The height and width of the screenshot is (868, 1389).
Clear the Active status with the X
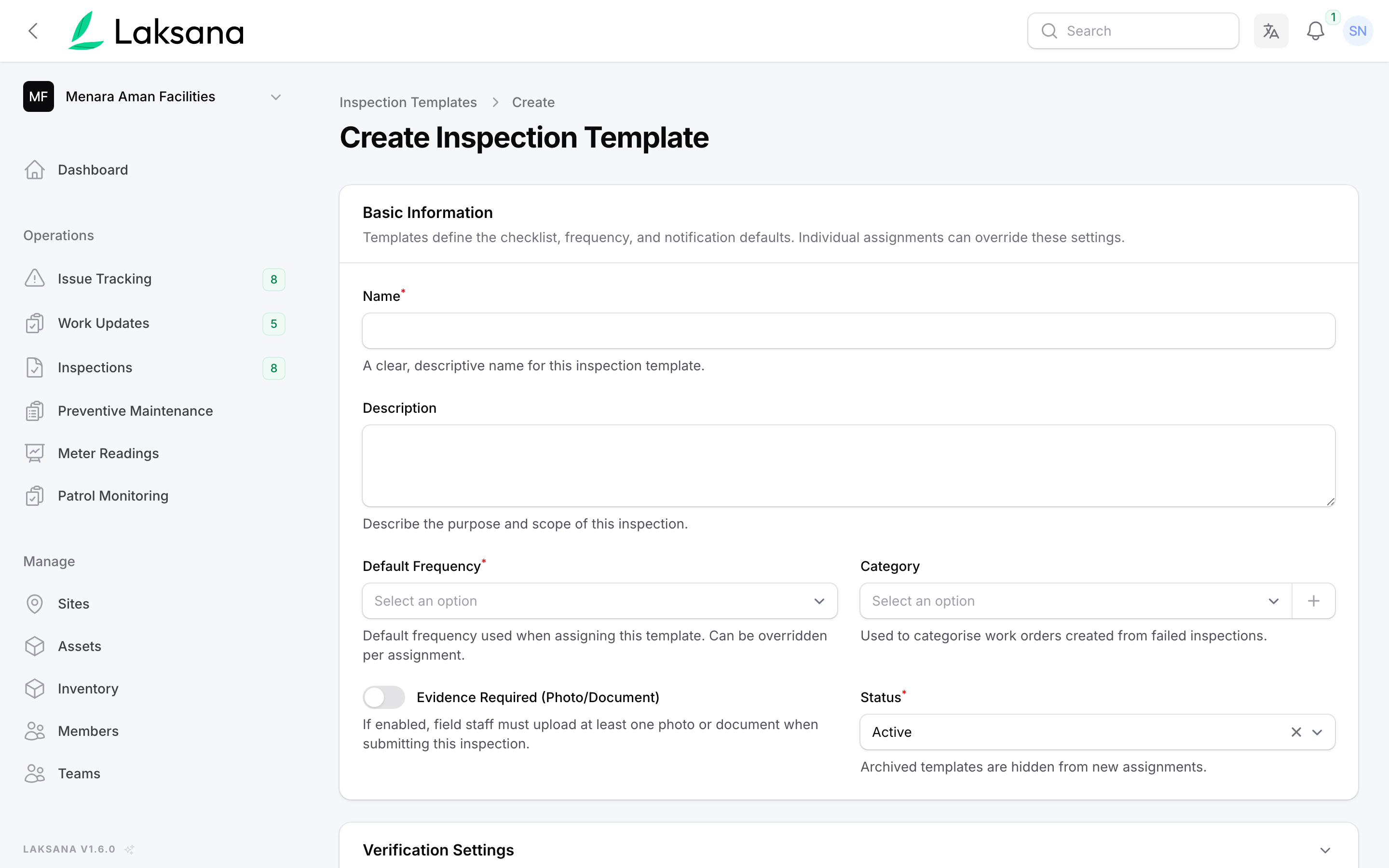click(1296, 732)
